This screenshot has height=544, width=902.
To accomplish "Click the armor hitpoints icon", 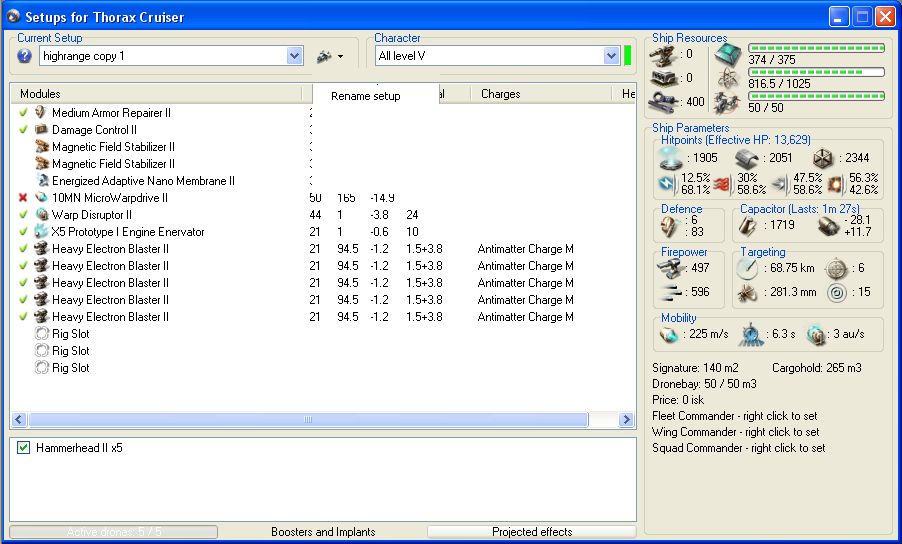I will point(747,158).
